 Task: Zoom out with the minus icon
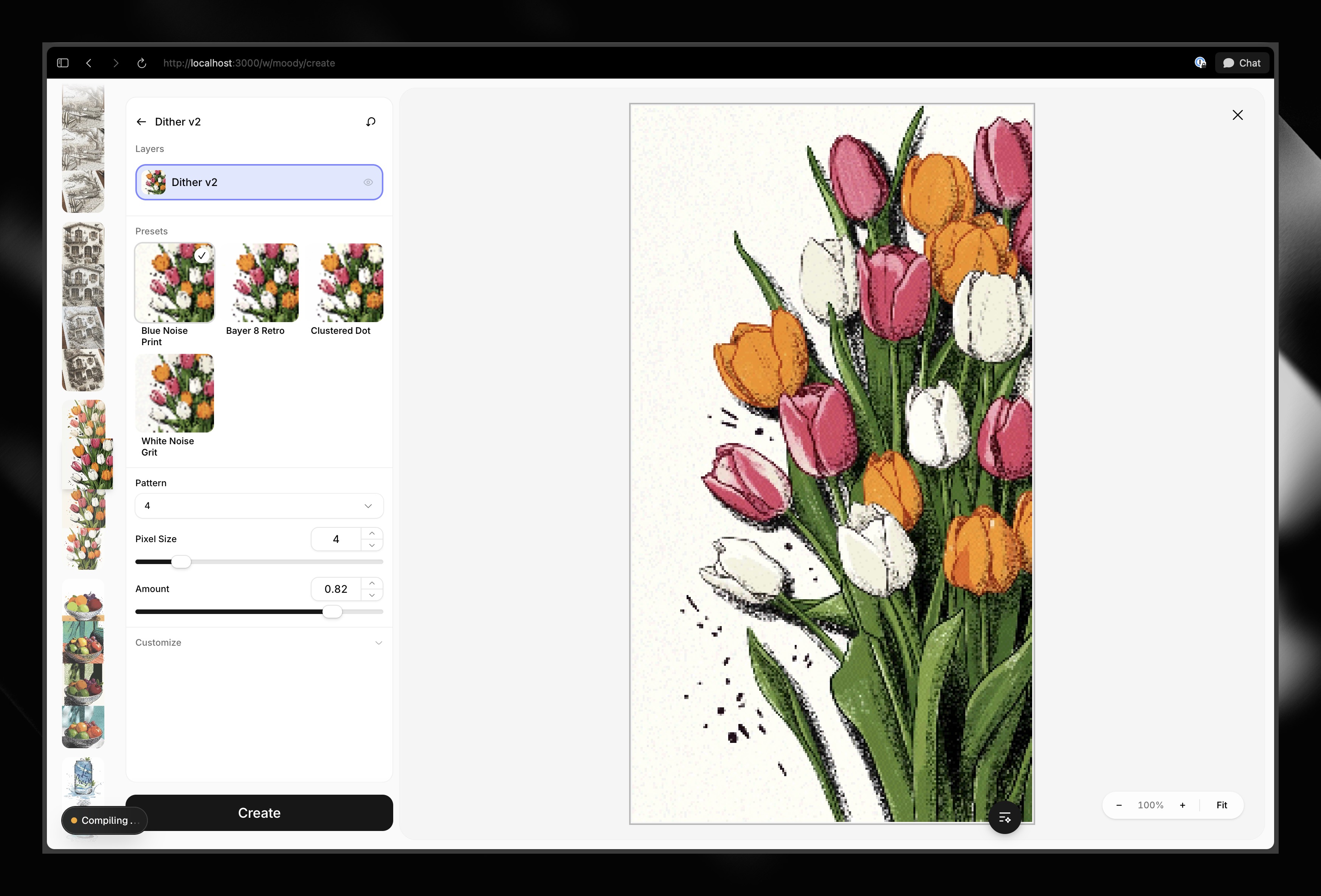(x=1119, y=805)
